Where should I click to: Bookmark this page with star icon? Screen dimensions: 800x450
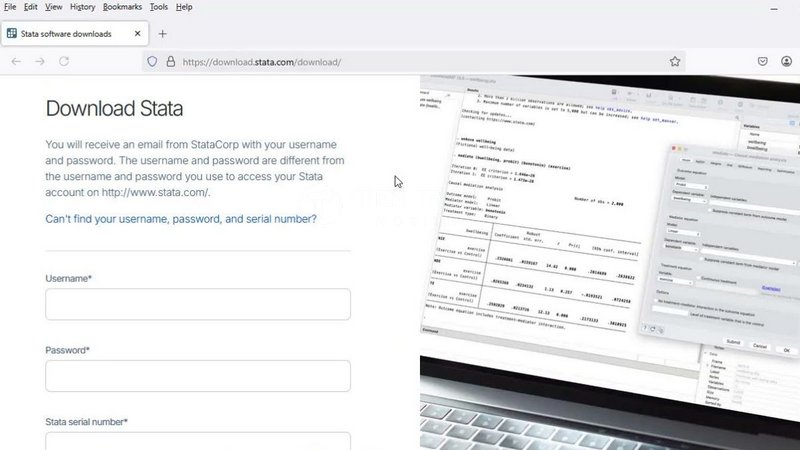tap(675, 62)
